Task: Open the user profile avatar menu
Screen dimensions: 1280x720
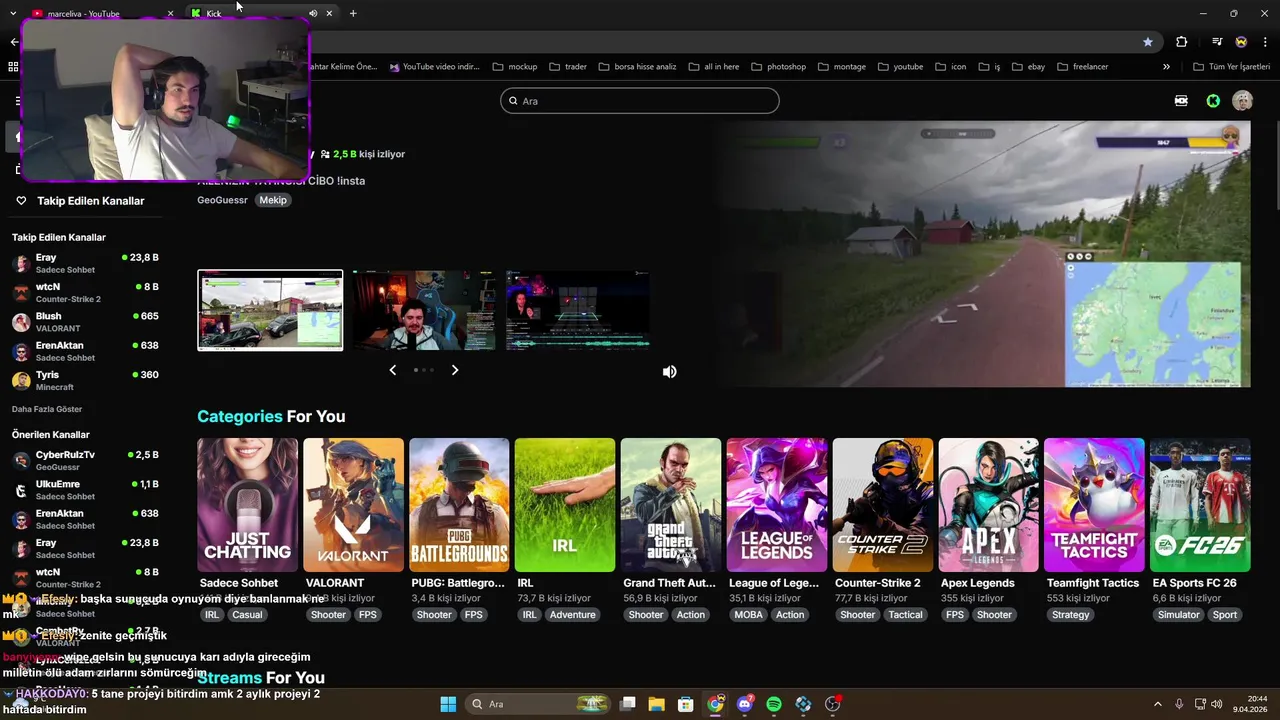Action: [x=1242, y=101]
